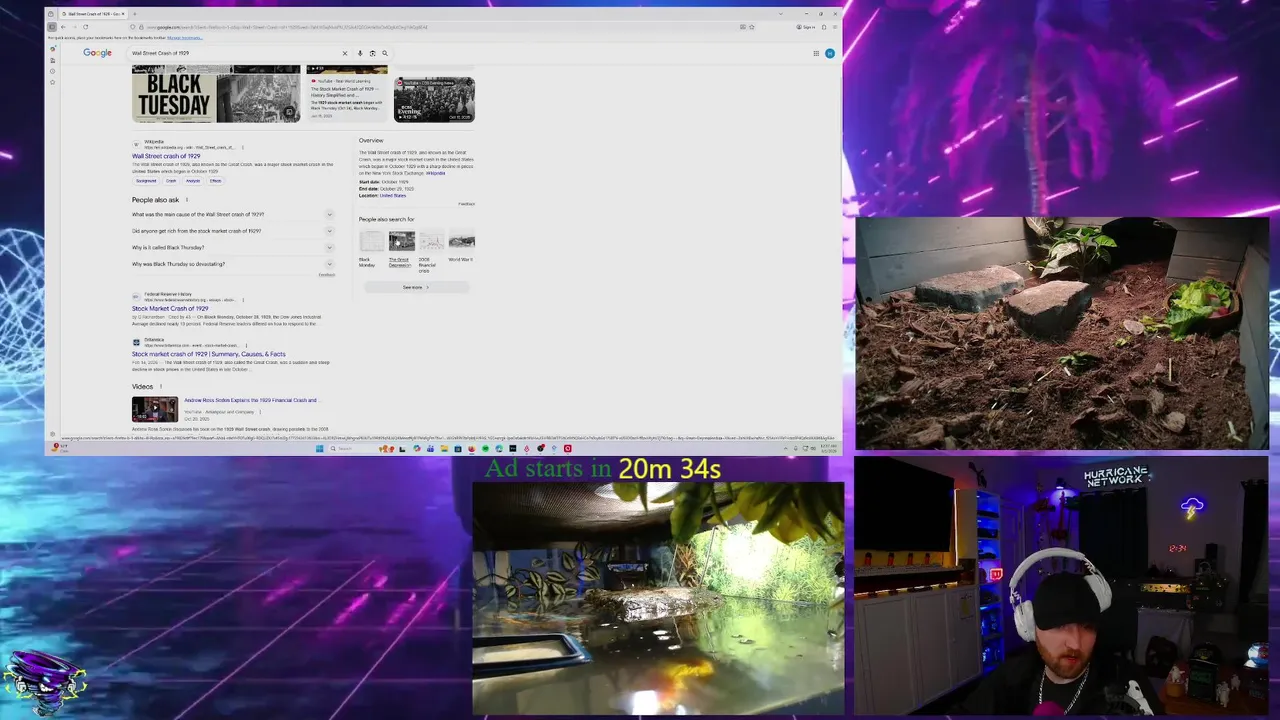Expand 'What was the main cause' question

pos(232,214)
